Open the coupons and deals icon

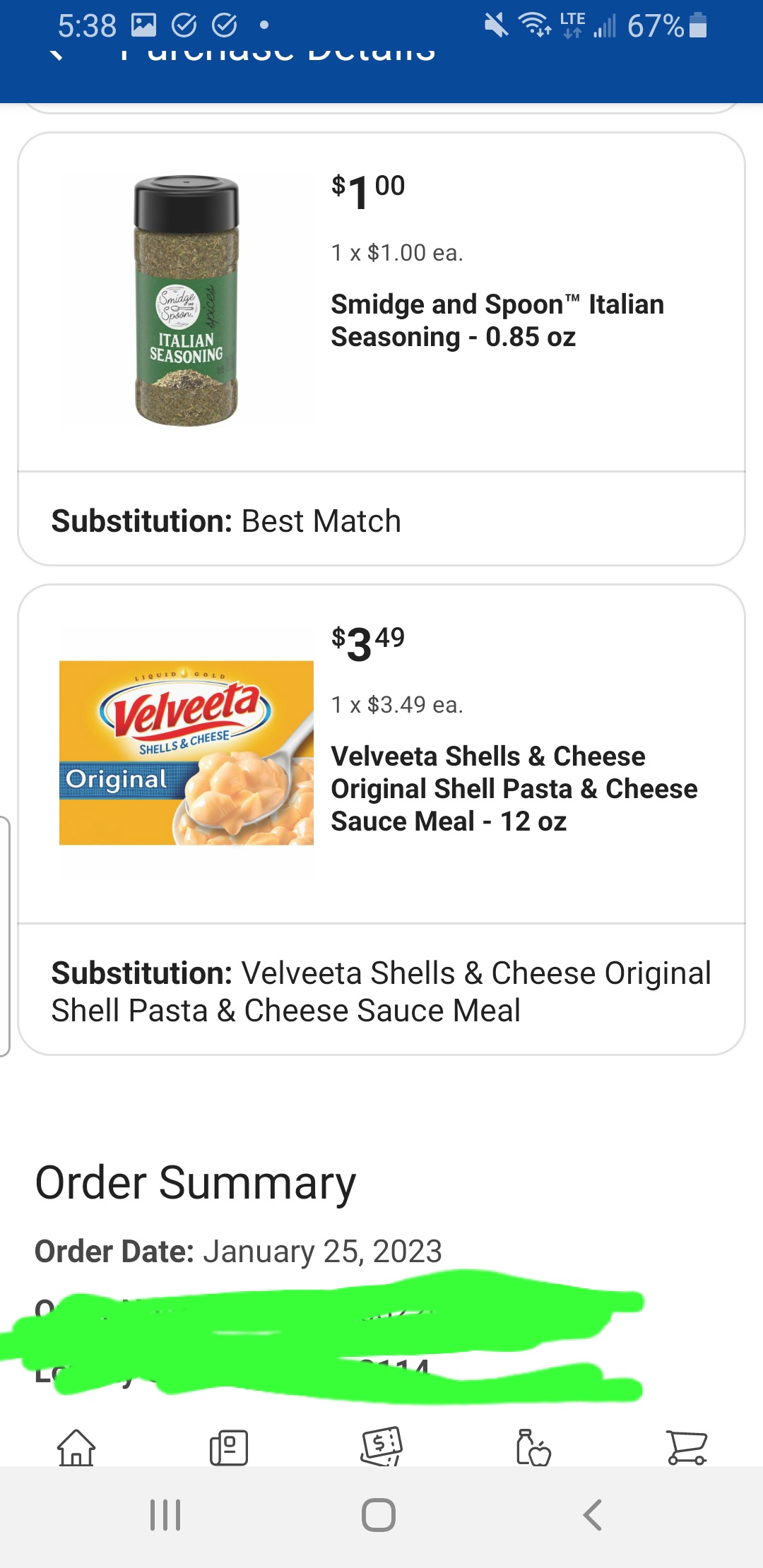click(381, 1446)
